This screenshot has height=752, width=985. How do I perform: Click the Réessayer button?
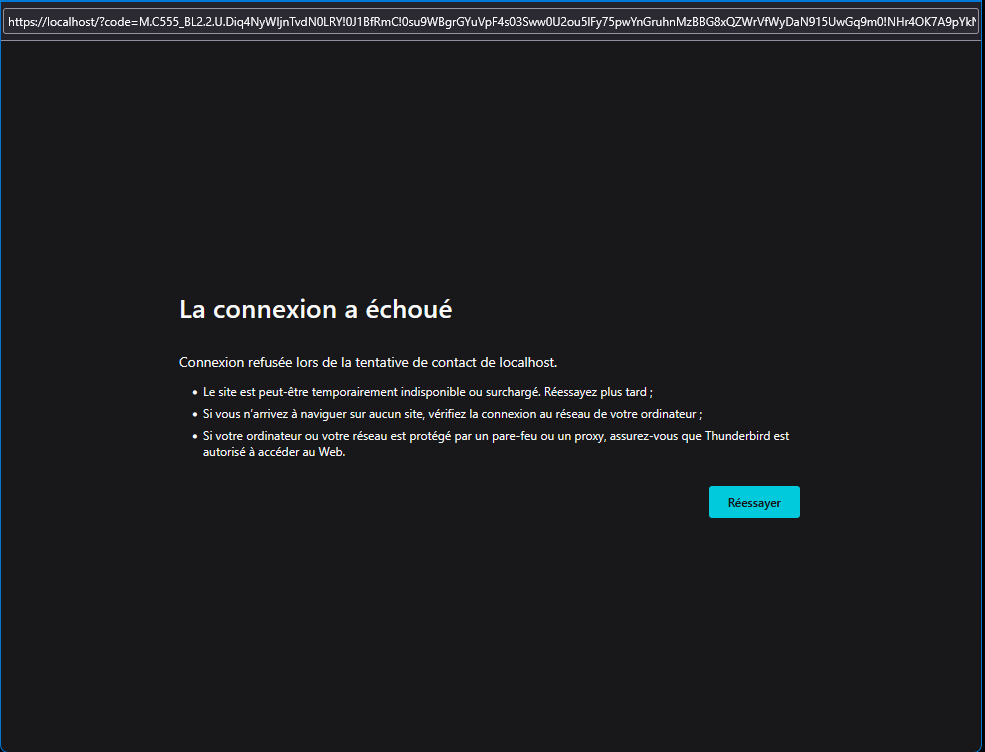pyautogui.click(x=754, y=502)
